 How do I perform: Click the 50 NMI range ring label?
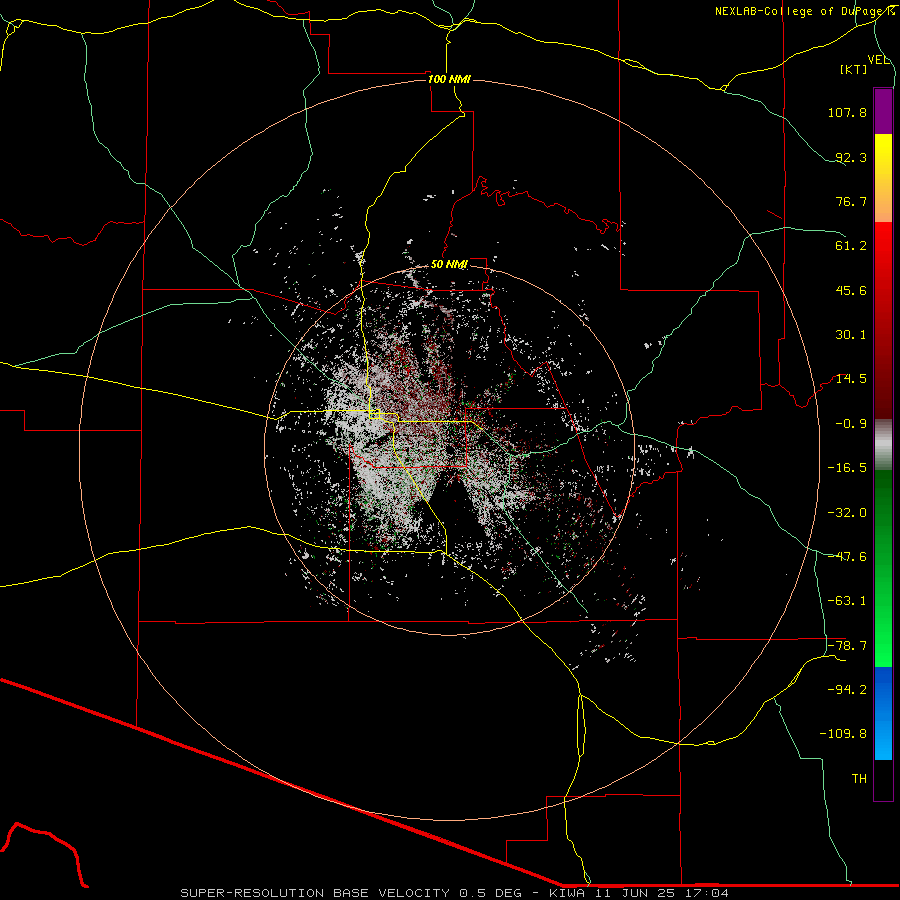449,265
